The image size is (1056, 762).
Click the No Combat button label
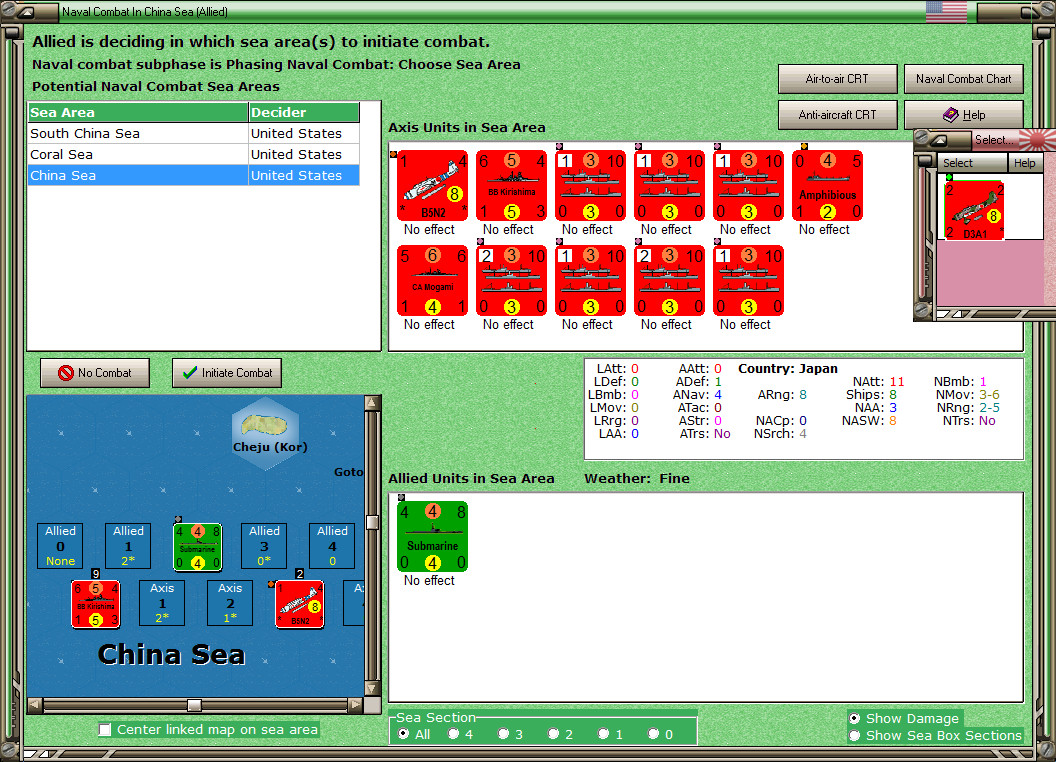[x=104, y=373]
